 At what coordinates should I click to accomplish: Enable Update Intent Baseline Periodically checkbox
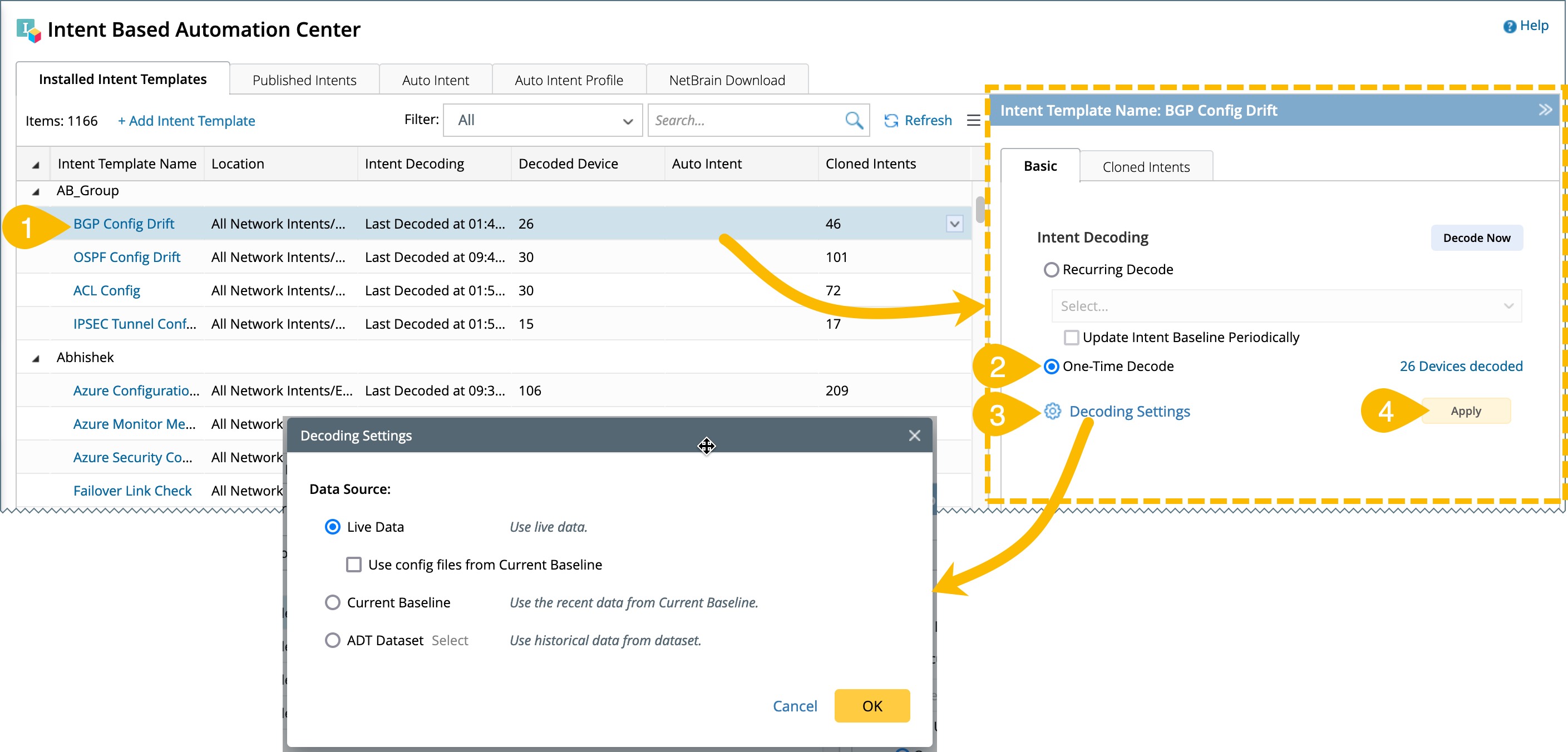1071,337
